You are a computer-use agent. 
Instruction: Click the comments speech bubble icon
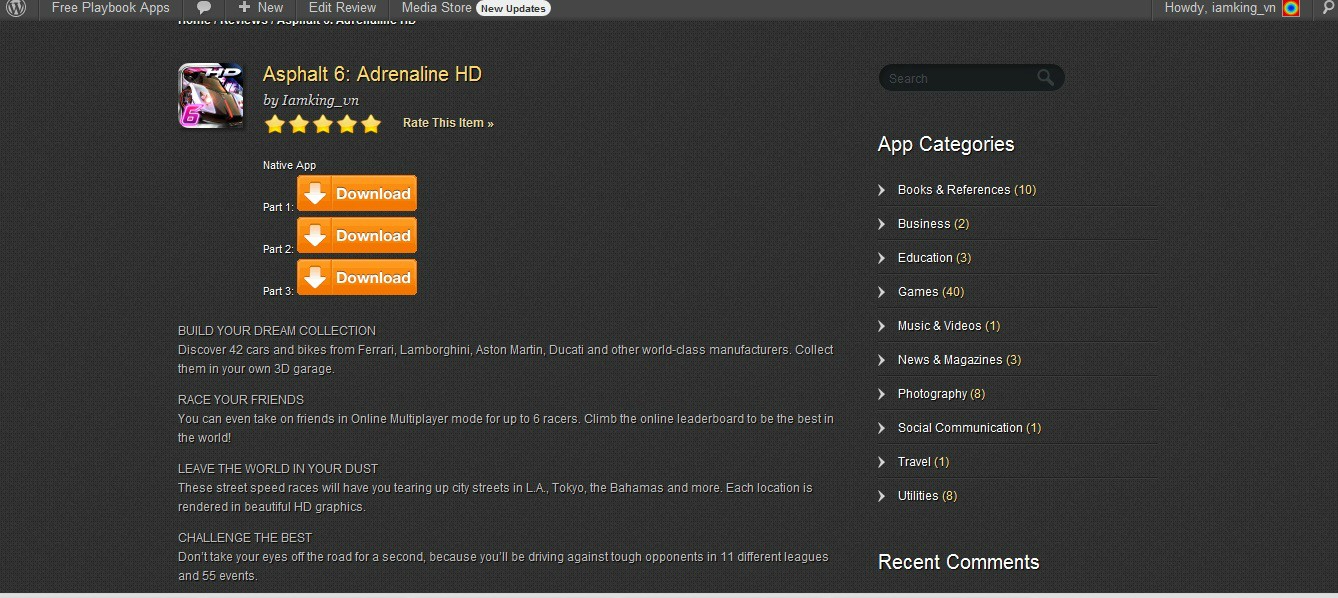coord(204,8)
